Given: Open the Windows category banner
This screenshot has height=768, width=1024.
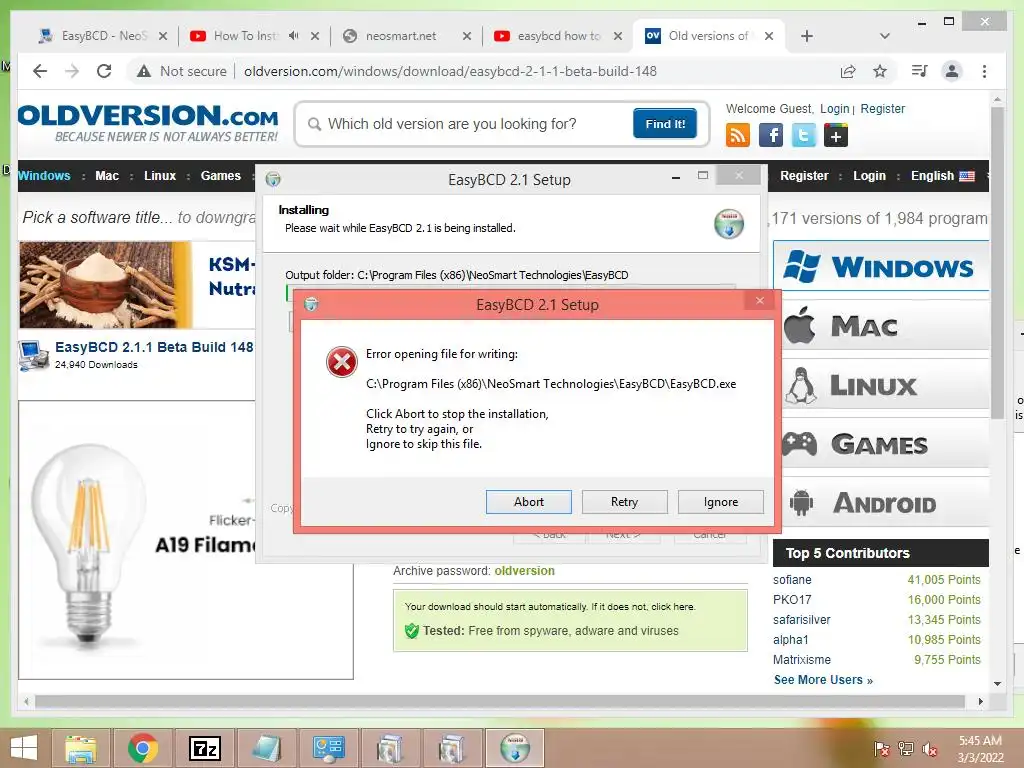Looking at the screenshot, I should coord(881,266).
